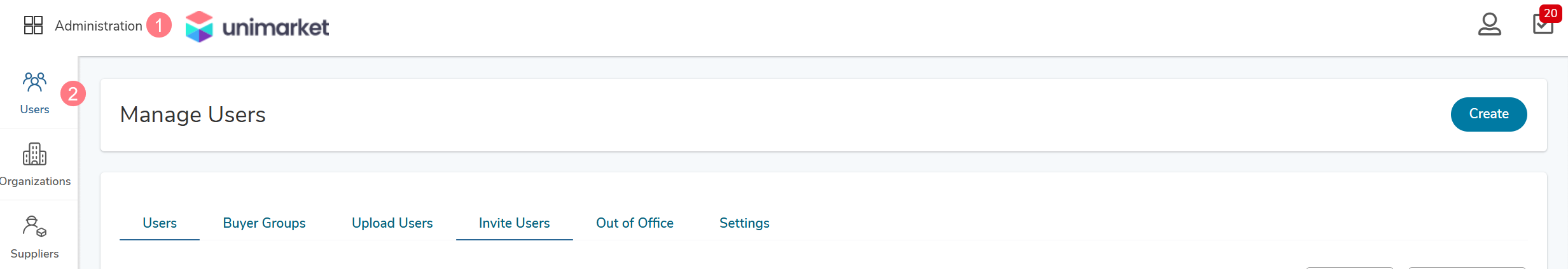Click the red marker numbered 2
Viewport: 1568px width, 269px height.
click(73, 94)
